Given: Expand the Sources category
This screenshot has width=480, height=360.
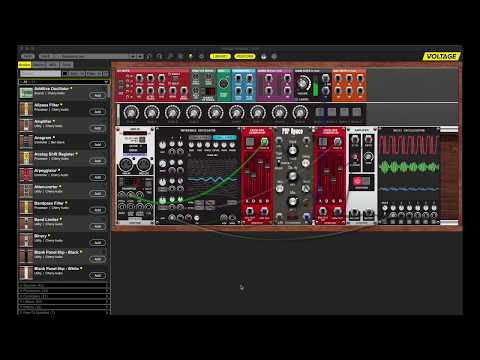Looking at the screenshot, I should 64,286.
